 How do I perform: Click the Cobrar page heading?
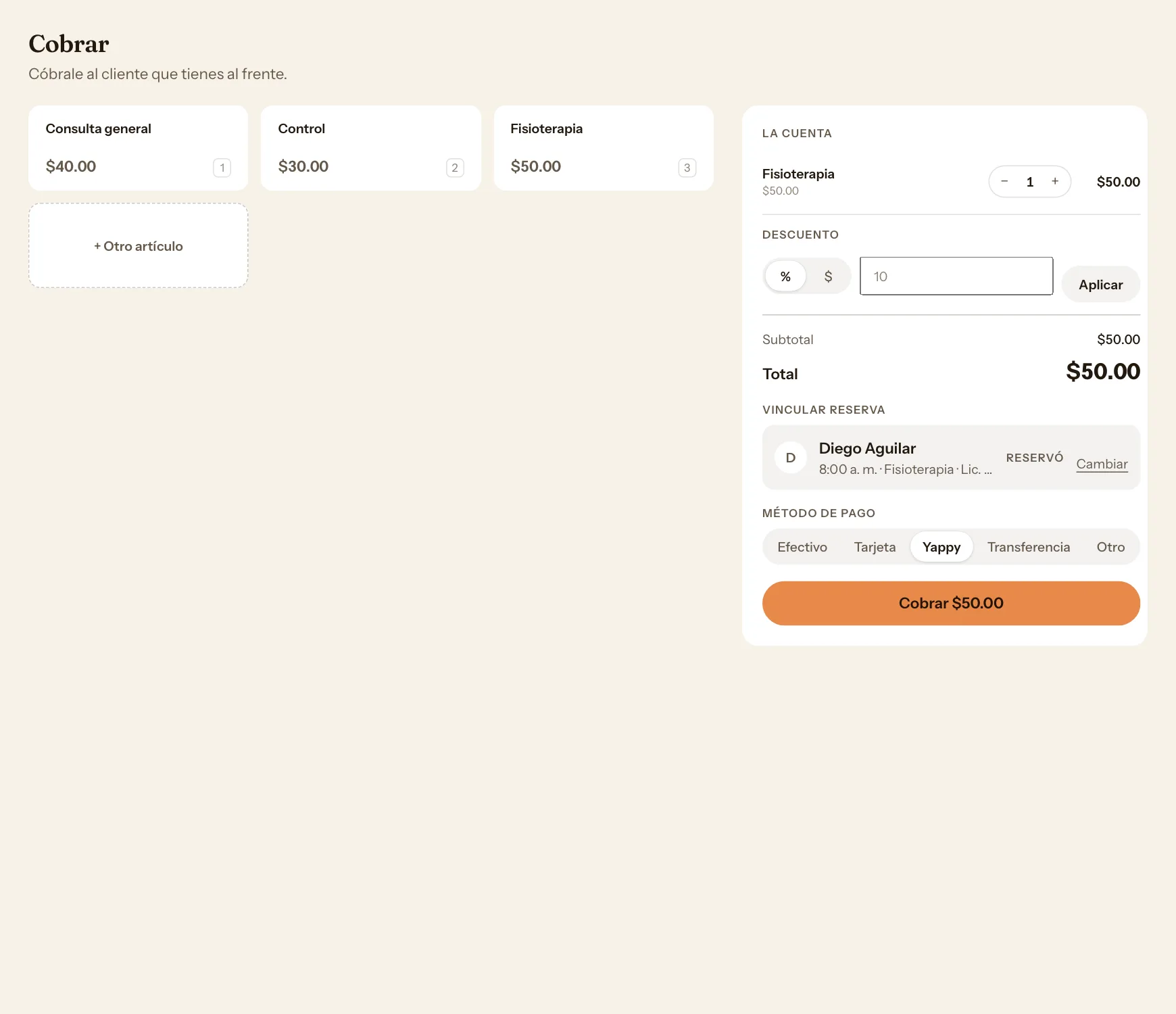point(69,44)
